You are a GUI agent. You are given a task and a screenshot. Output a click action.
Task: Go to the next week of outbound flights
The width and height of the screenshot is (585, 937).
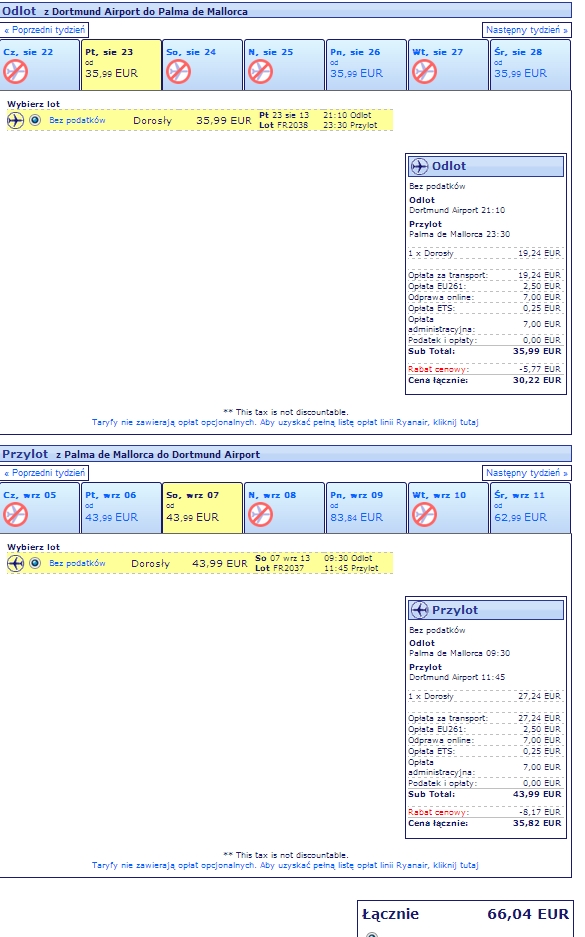[526, 30]
